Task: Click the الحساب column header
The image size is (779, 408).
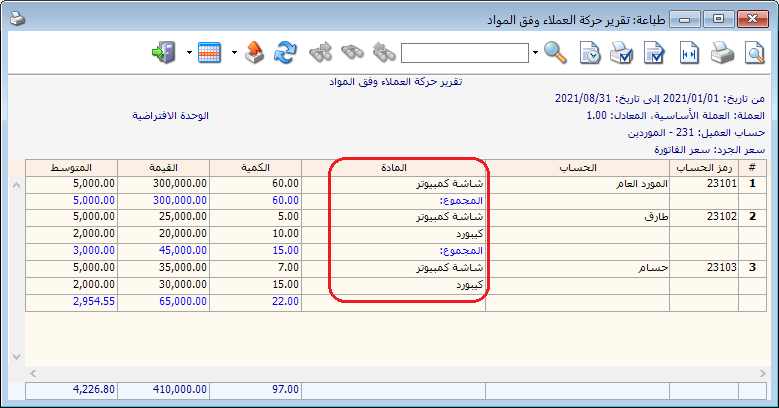Action: coord(577,168)
